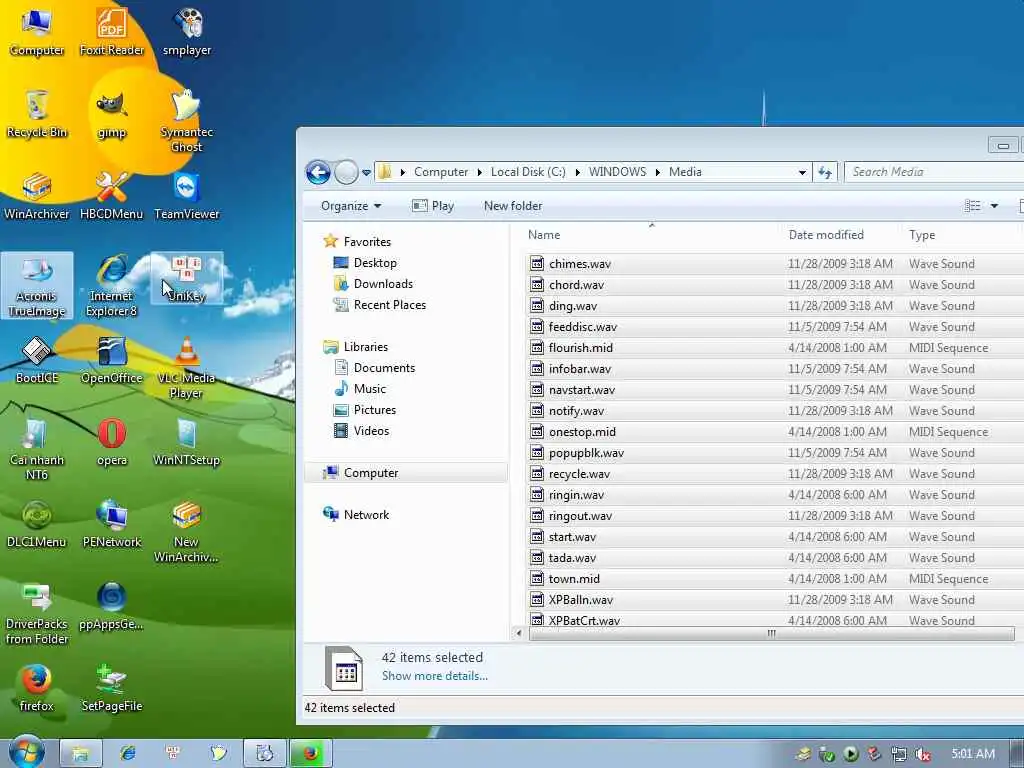
Task: Open DLC1Menu desktop icon
Action: (x=37, y=524)
